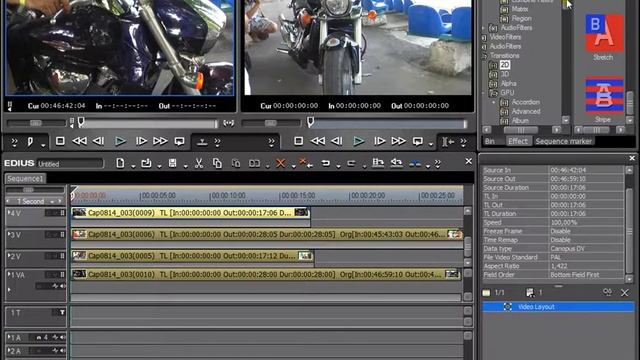
Task: Switch to the Sequence marker tab
Action: 563,141
